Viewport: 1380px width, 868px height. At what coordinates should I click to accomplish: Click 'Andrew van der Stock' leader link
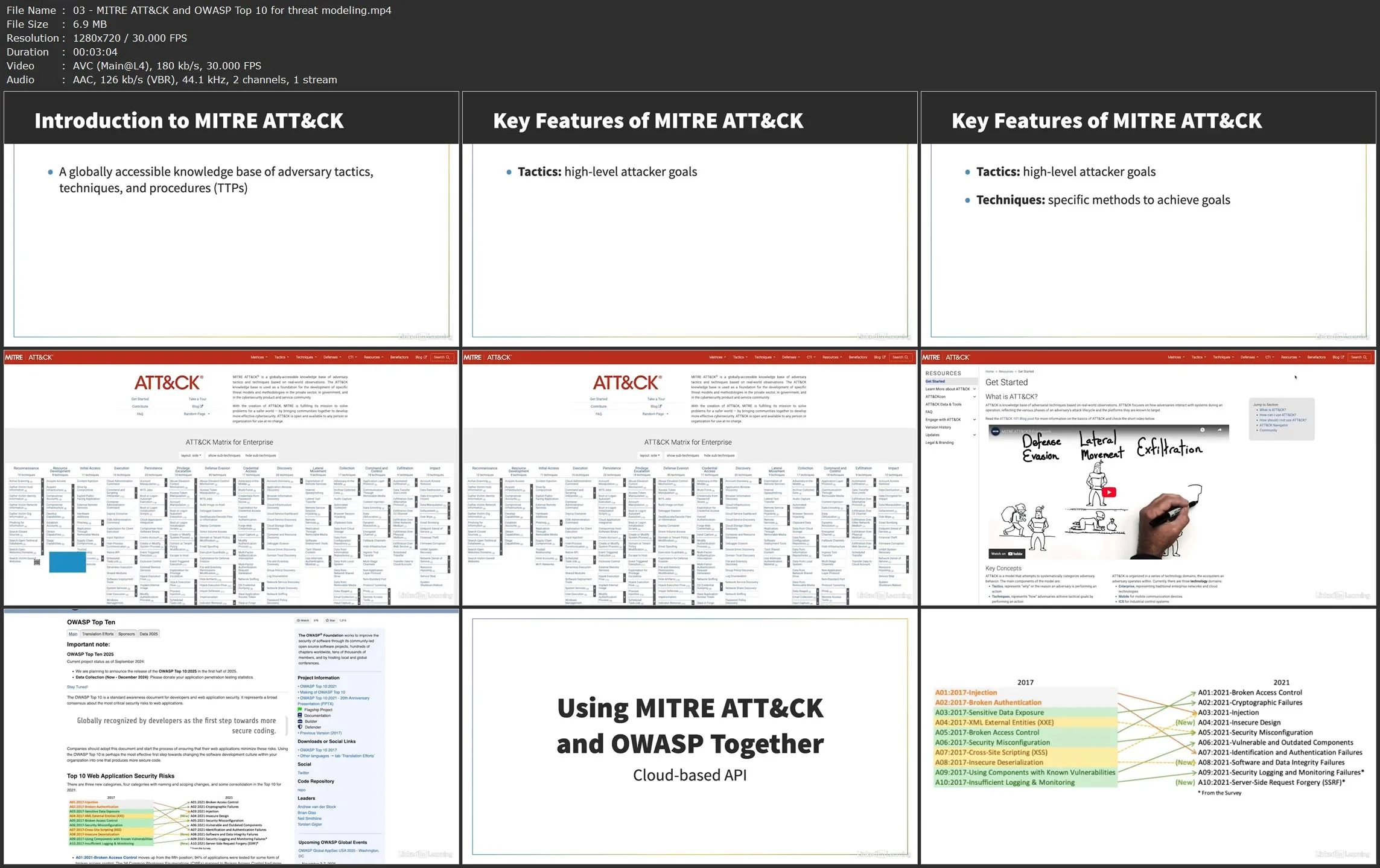pyautogui.click(x=317, y=807)
